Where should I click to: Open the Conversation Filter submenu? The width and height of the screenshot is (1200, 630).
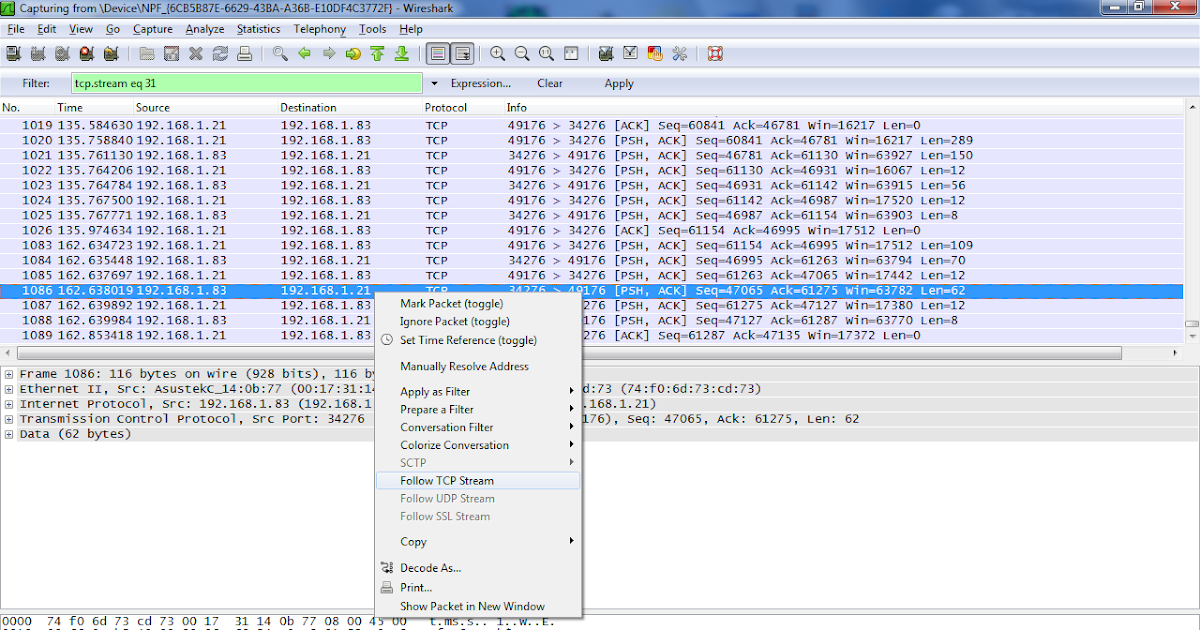click(477, 428)
